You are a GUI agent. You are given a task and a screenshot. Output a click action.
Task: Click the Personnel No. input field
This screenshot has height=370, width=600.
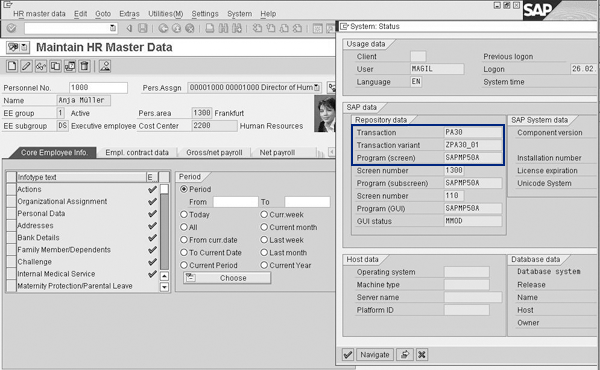tap(98, 88)
